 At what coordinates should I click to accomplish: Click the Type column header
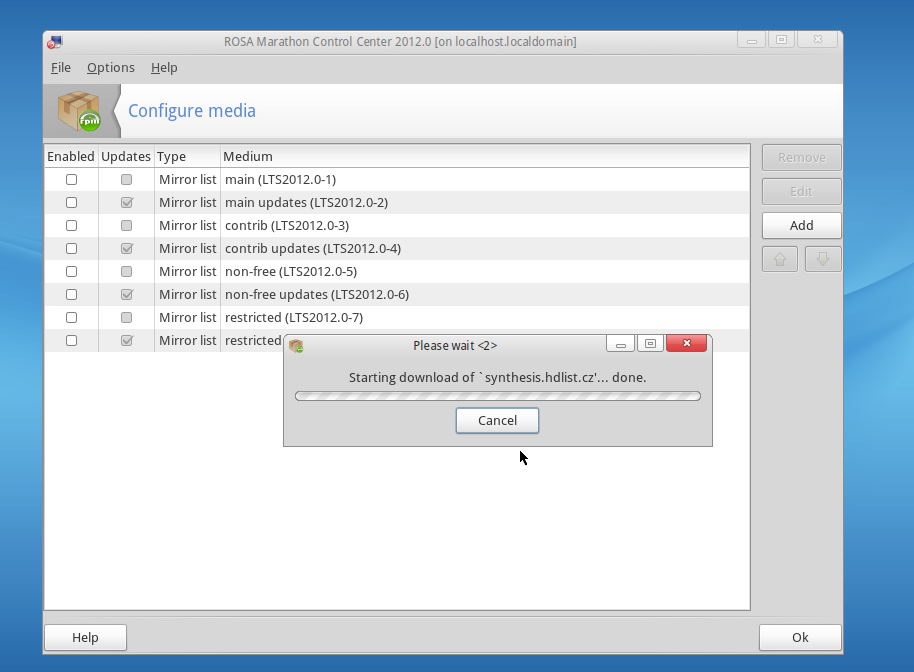(188, 156)
